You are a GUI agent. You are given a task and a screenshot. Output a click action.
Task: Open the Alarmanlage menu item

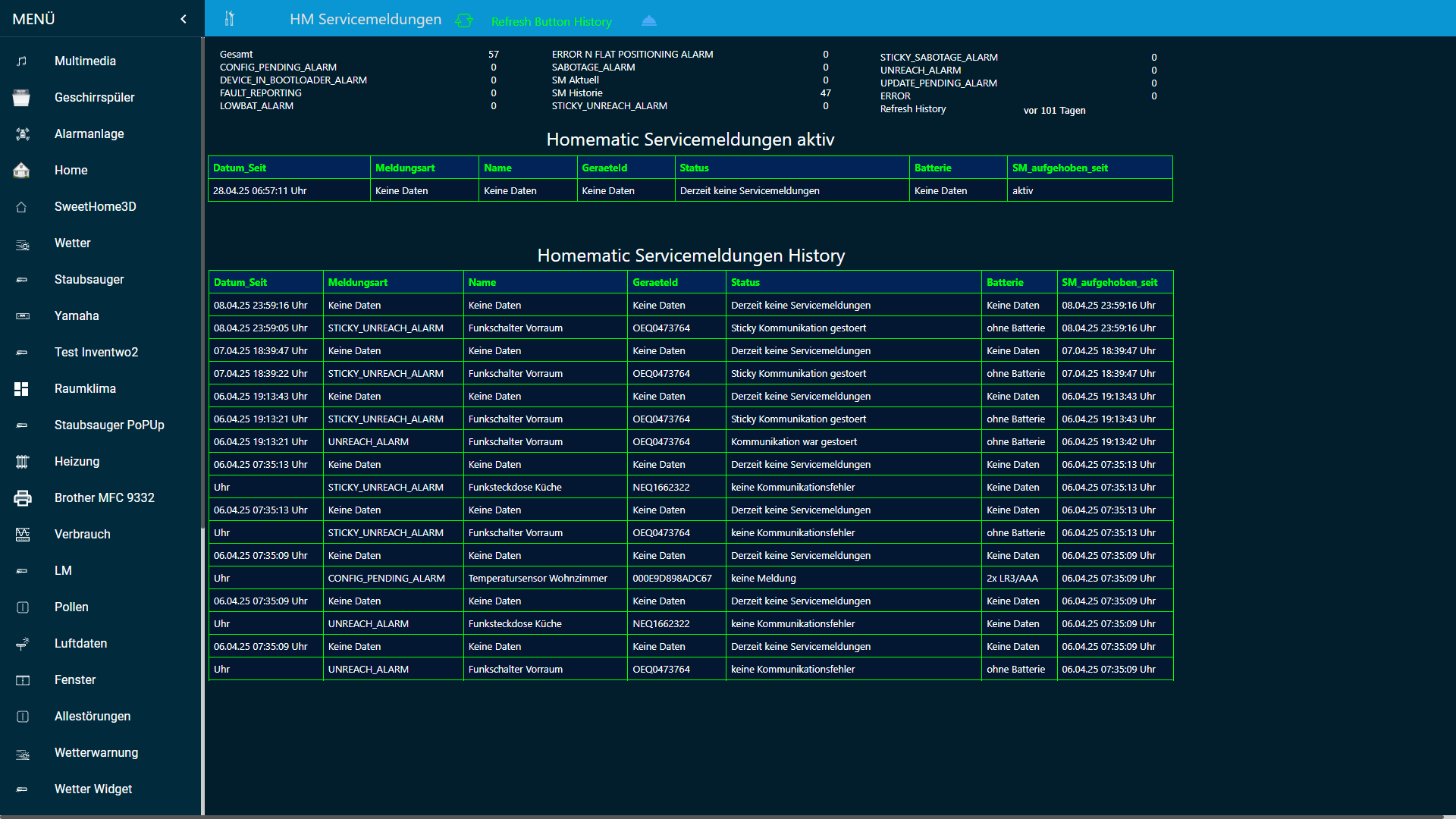pyautogui.click(x=89, y=134)
